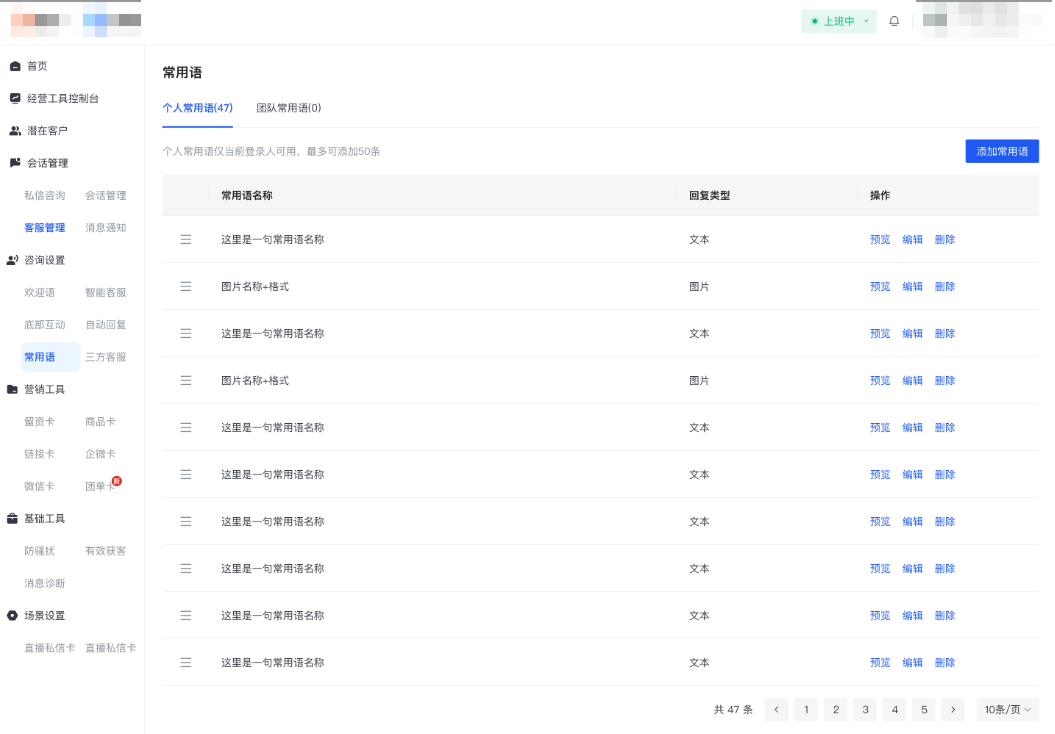Open 自动回复 in the sidebar menu
The image size is (1055, 734).
click(x=106, y=325)
